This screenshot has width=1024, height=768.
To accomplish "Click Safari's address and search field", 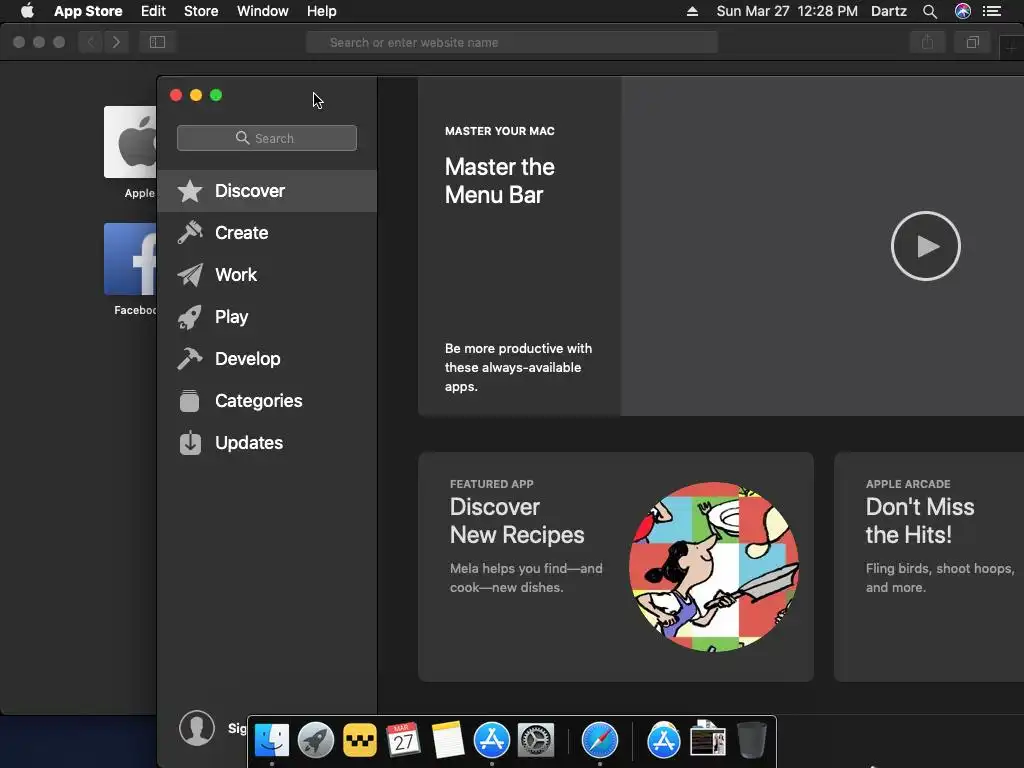I will pyautogui.click(x=512, y=42).
